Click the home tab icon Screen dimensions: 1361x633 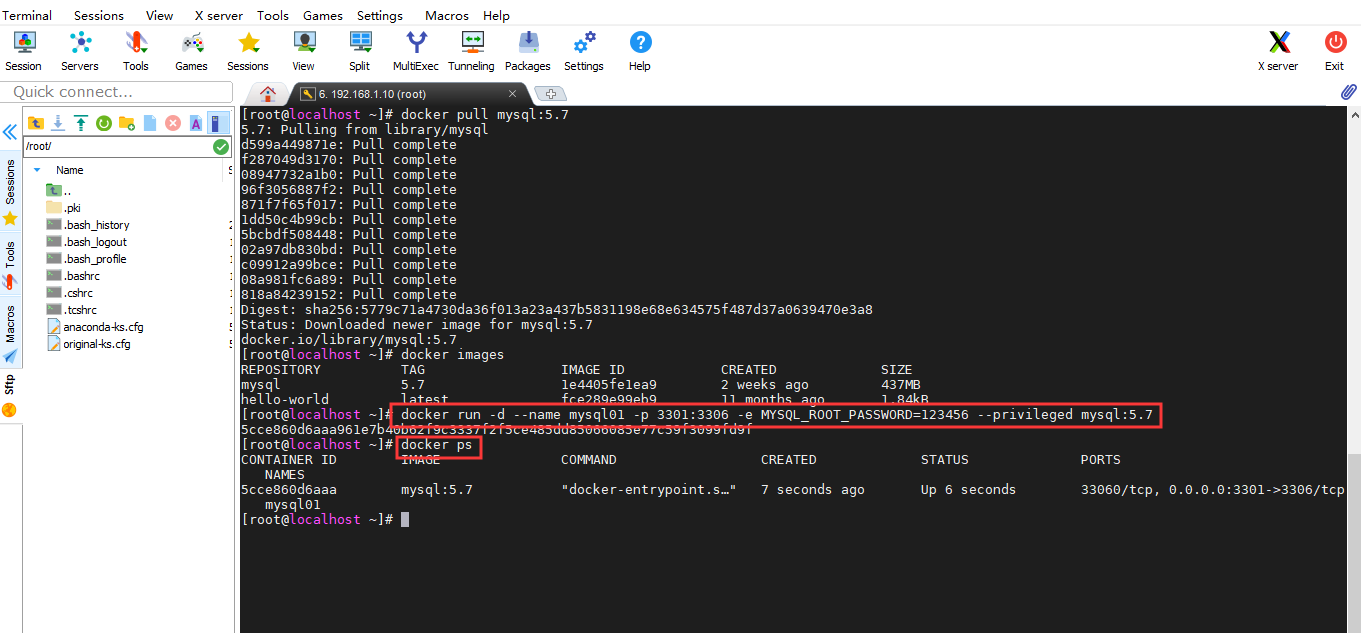click(267, 94)
